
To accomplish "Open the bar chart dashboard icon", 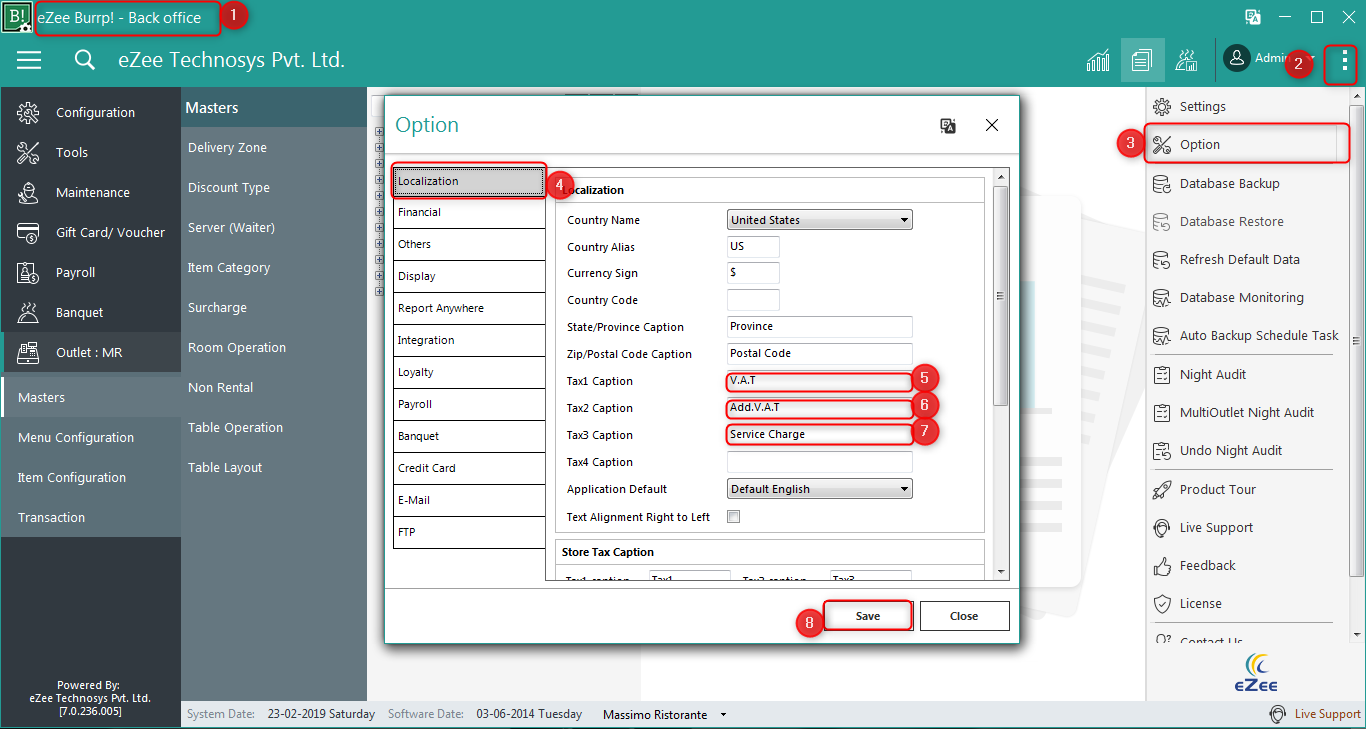I will pos(1098,60).
